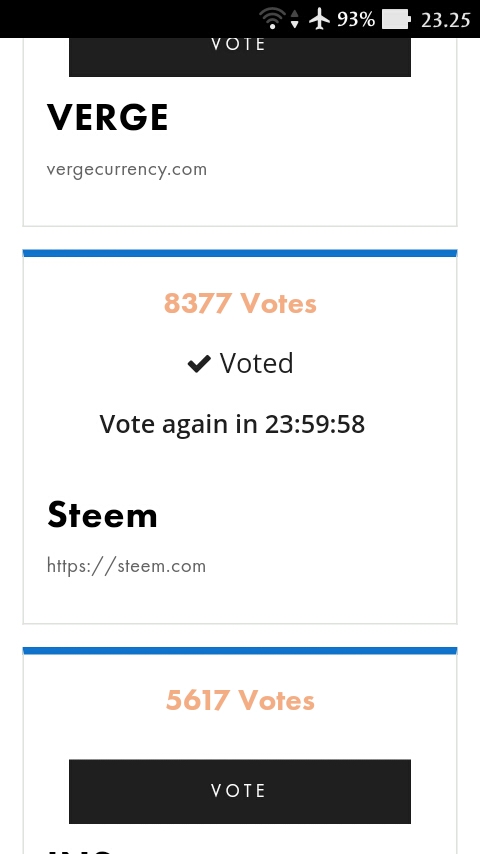Screen dimensions: 480x854
Task: Click the Vote again in countdown timer
Action: click(232, 424)
